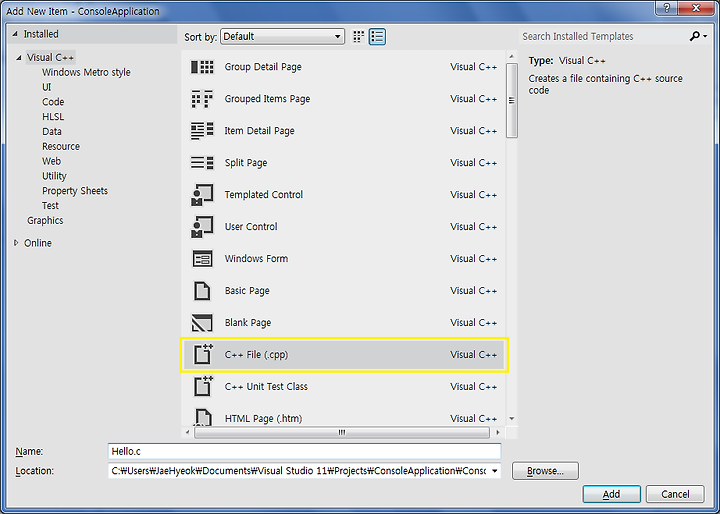This screenshot has width=720, height=514.
Task: Open the Location path dropdown
Action: click(x=495, y=471)
